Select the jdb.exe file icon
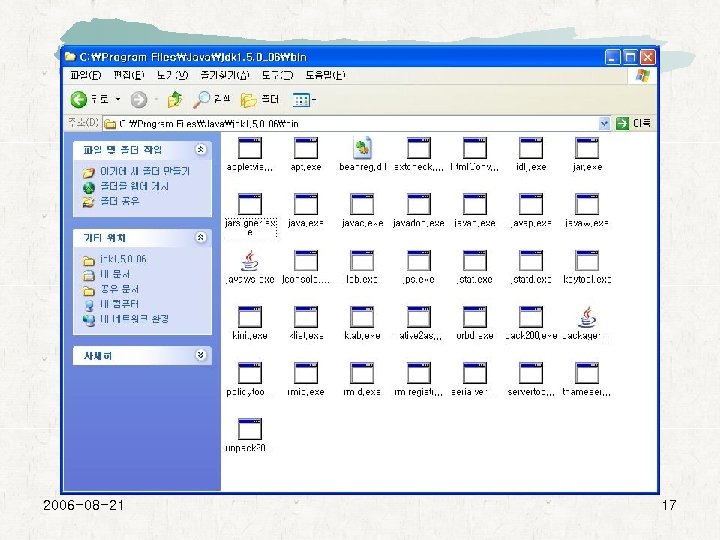720x540 pixels. [362, 261]
